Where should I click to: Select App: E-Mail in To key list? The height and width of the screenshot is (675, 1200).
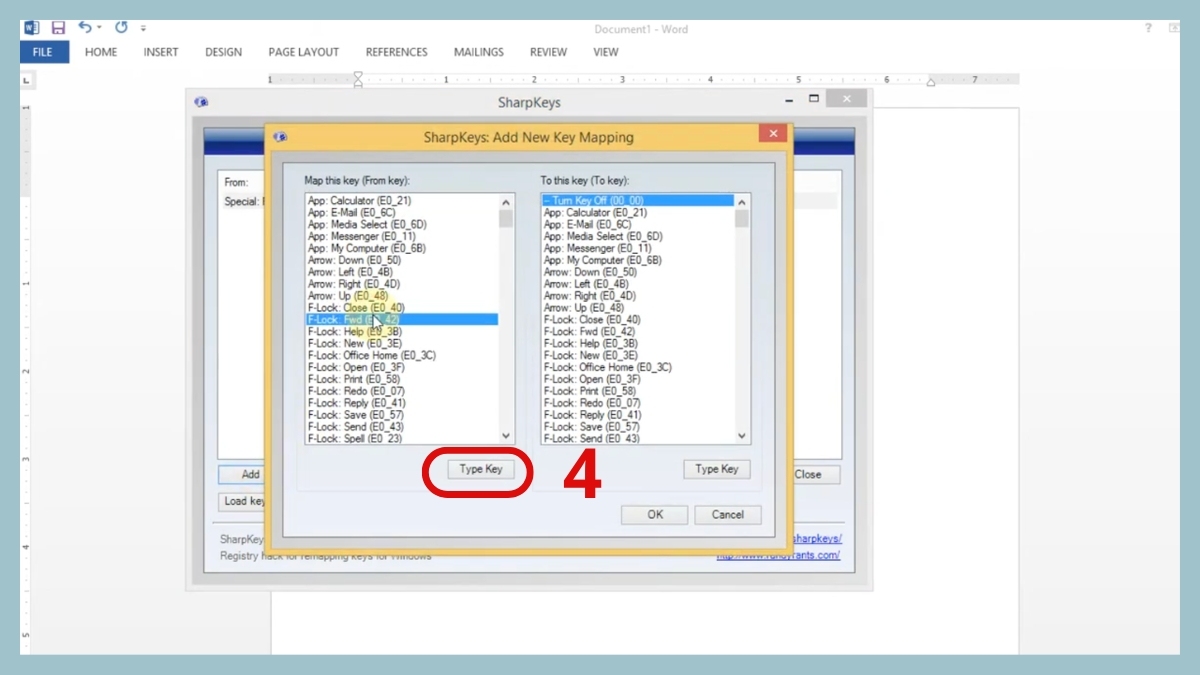coord(638,225)
